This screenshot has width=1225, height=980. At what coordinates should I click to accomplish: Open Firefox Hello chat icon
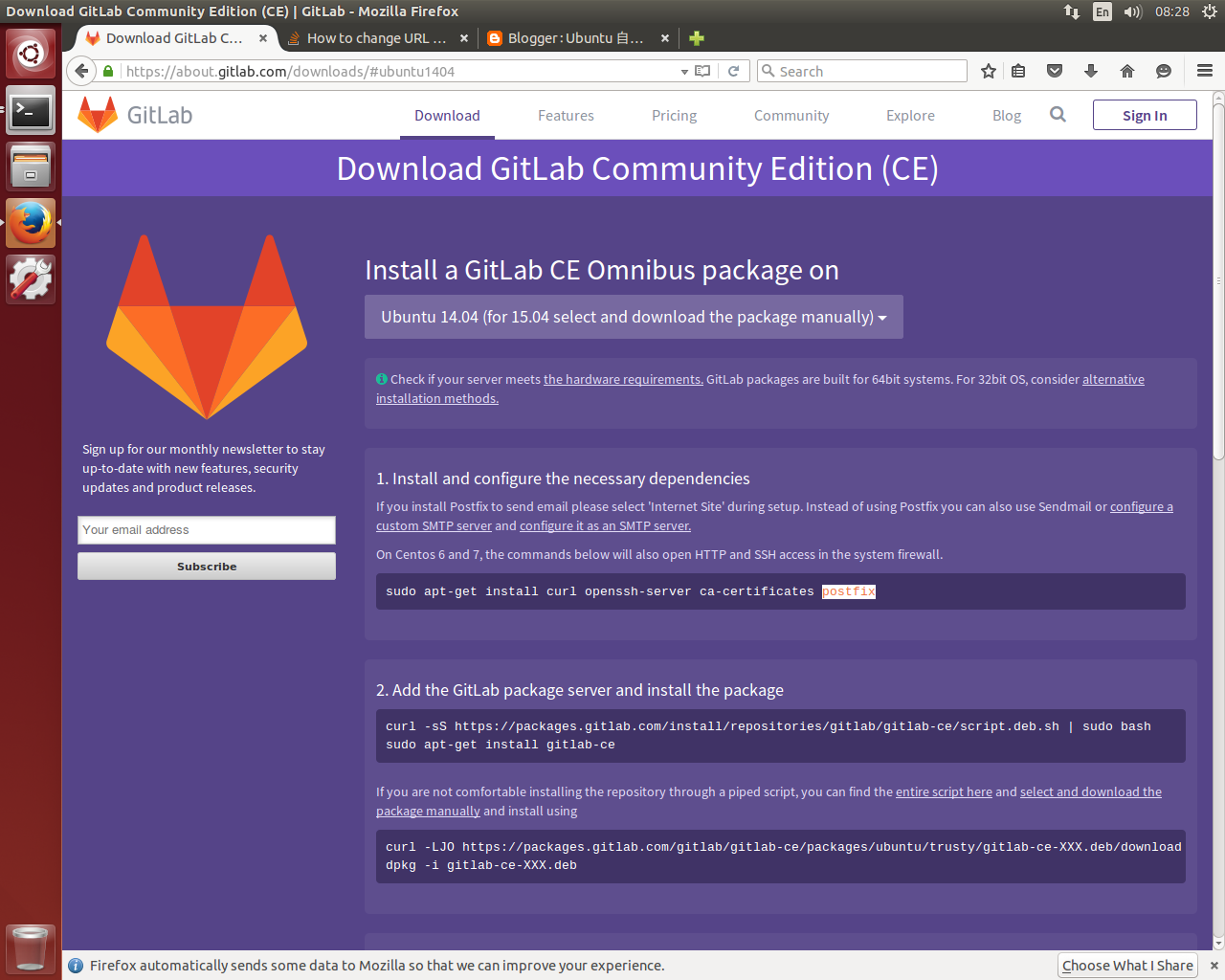coord(1164,71)
